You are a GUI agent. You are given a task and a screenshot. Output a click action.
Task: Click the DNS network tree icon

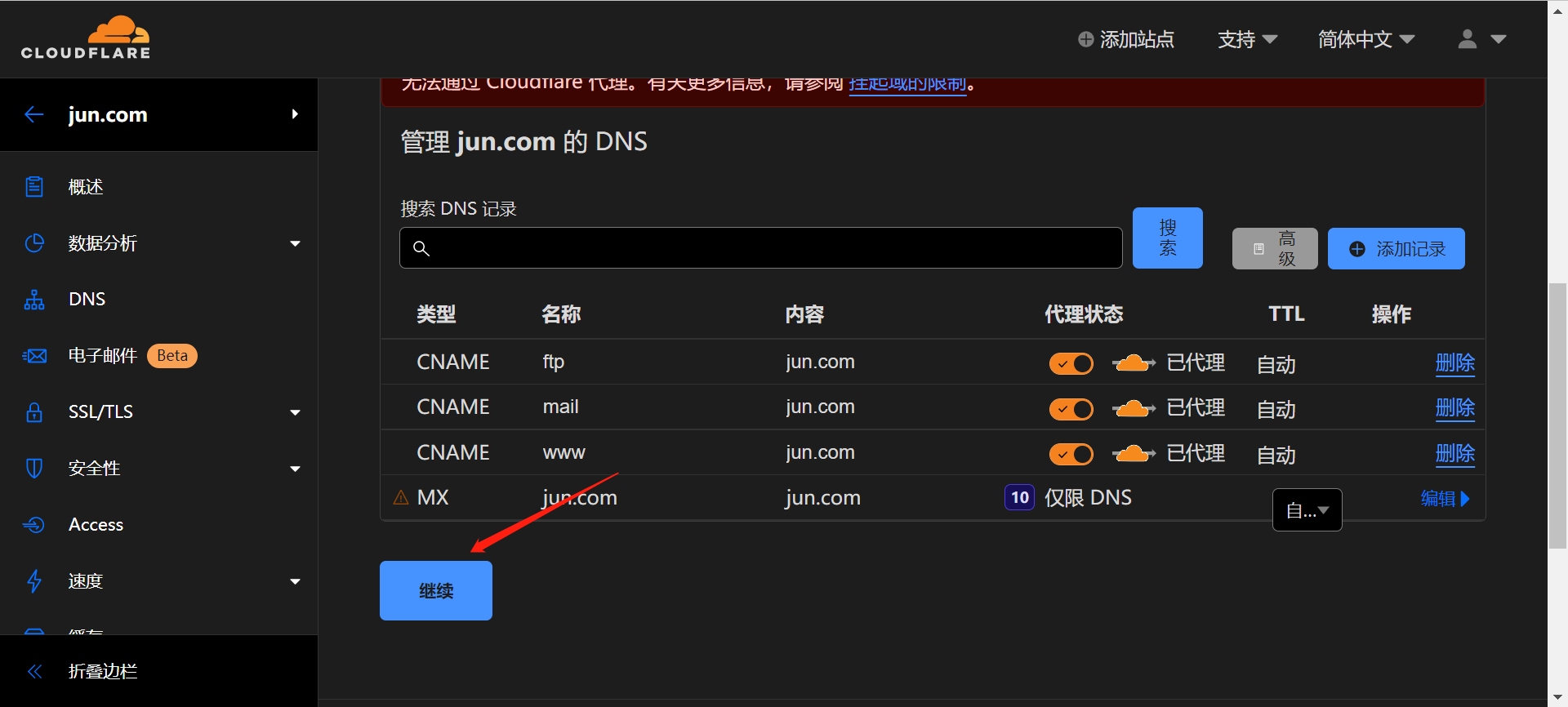pos(34,300)
